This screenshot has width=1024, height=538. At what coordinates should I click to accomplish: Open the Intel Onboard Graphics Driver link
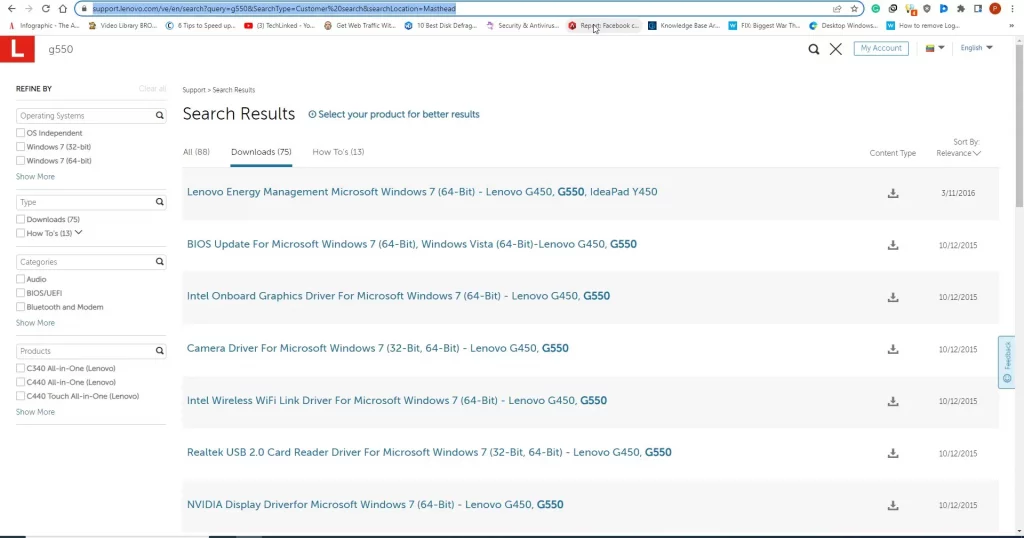(398, 296)
